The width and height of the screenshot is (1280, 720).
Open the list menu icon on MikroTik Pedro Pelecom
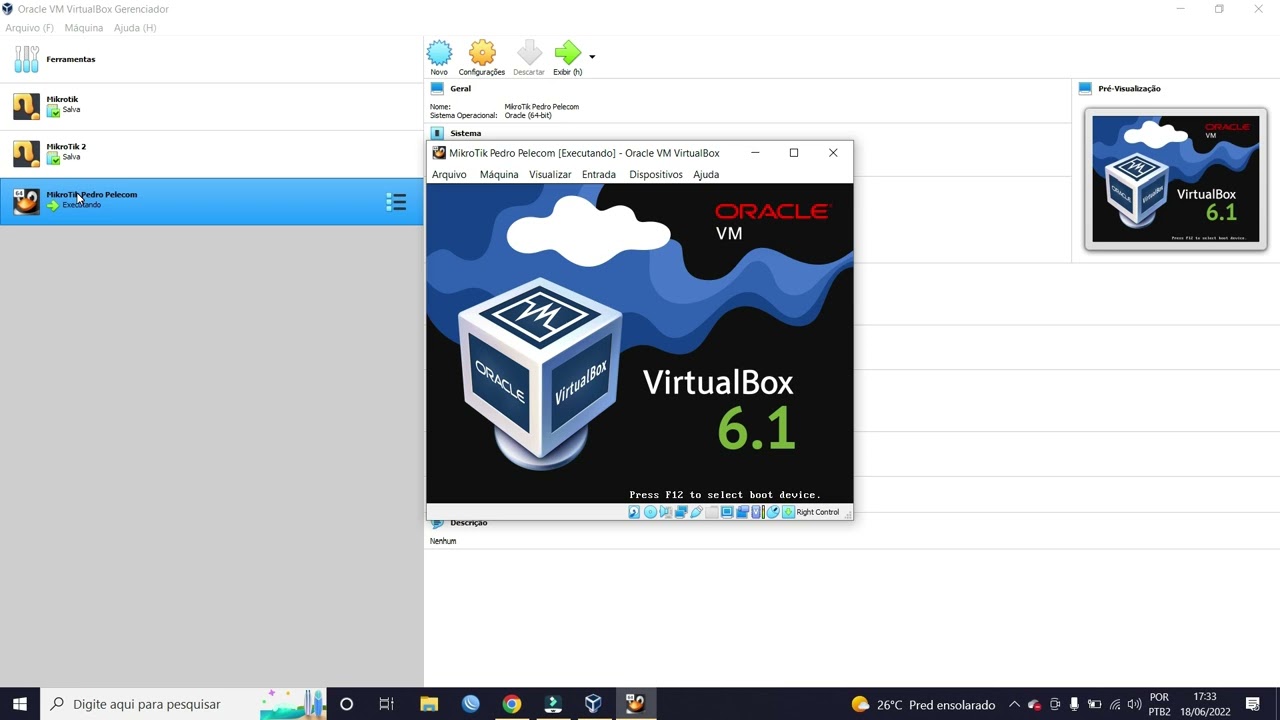[396, 202]
